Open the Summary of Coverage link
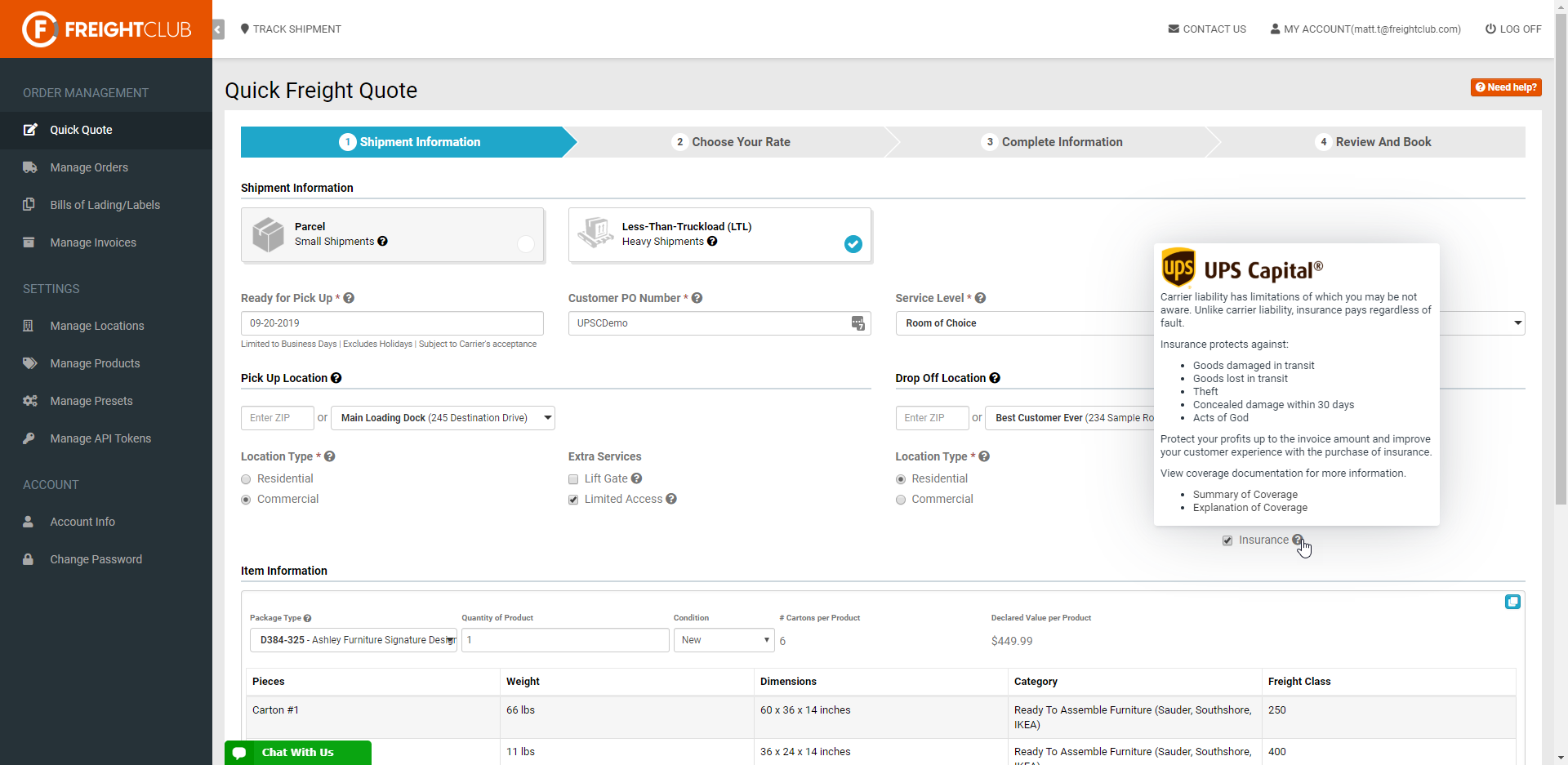Image resolution: width=1568 pixels, height=765 pixels. [1244, 494]
